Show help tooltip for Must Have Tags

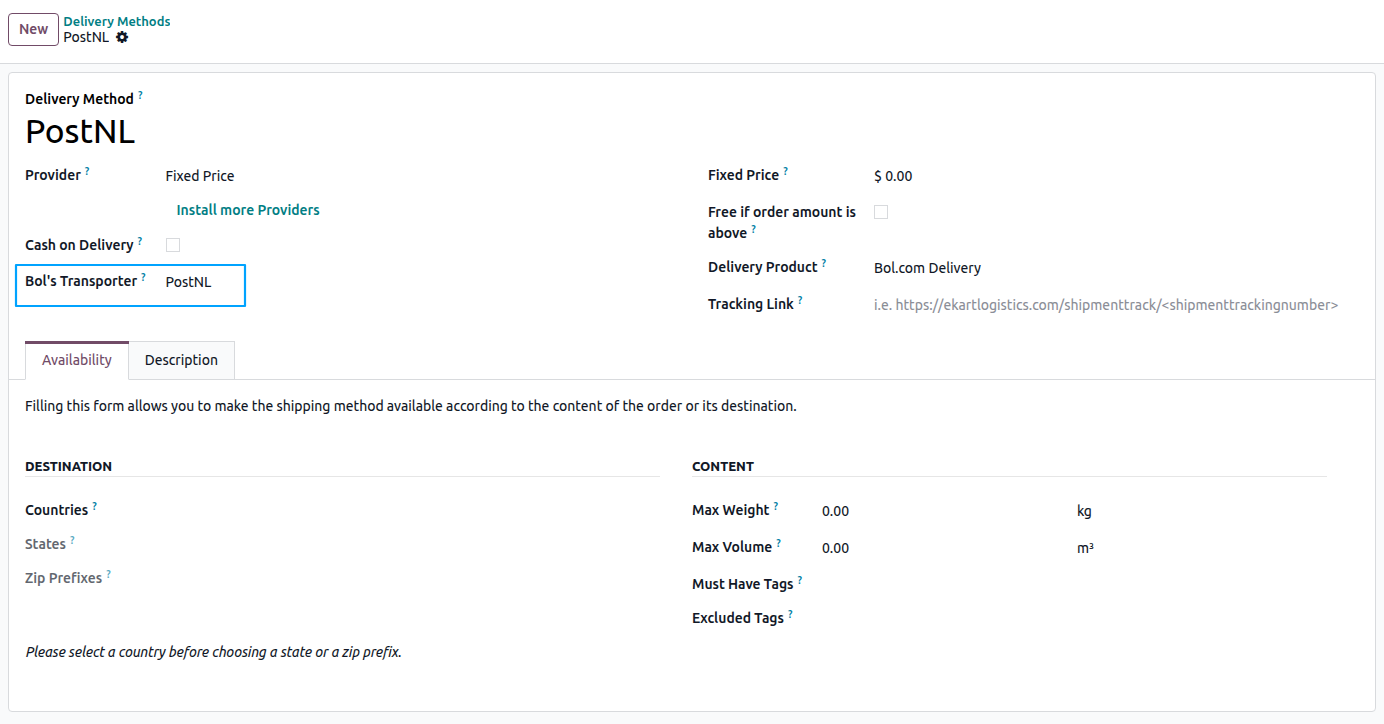pos(800,579)
